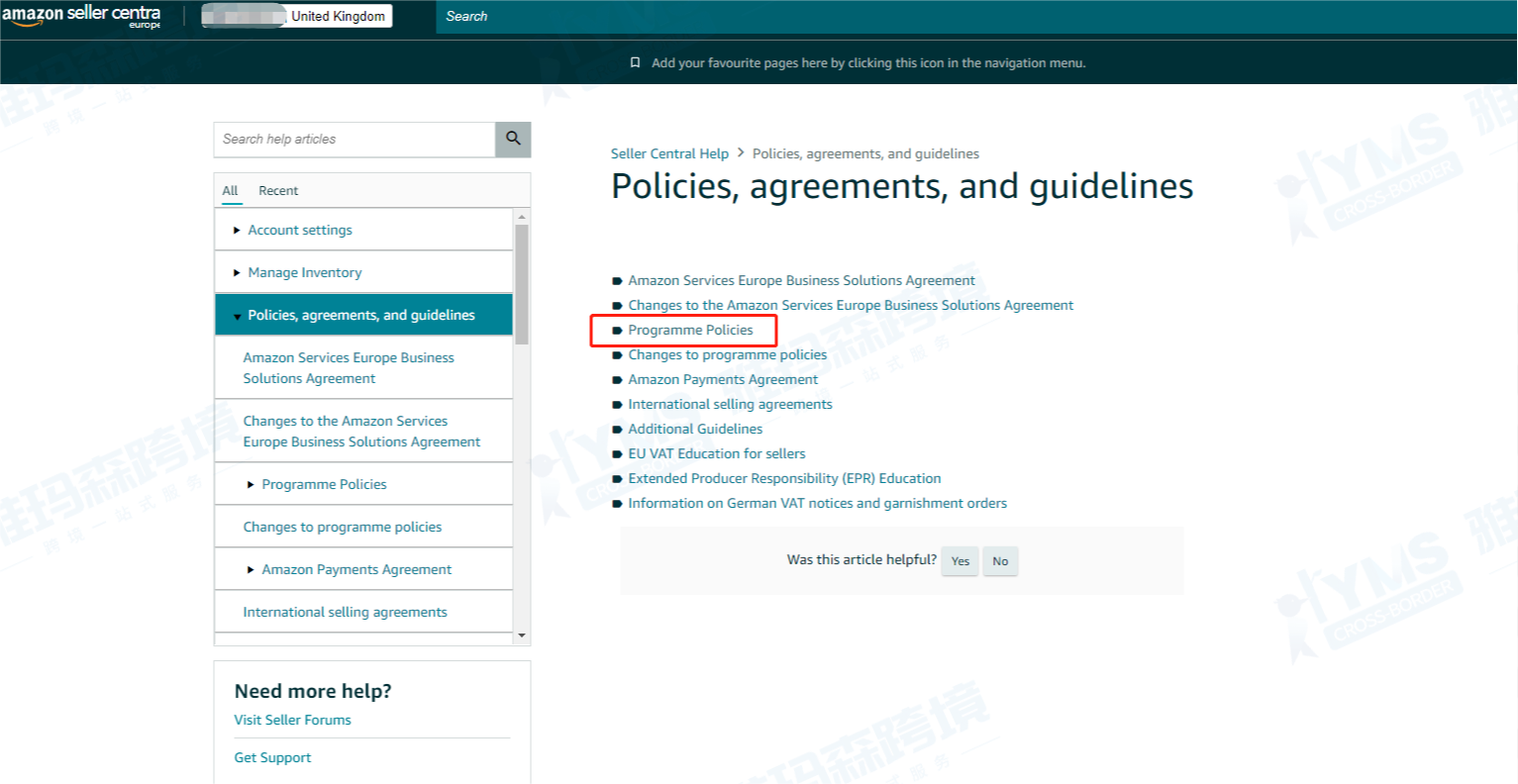Open sidebar Changes to the Amazon Services Agreement
Screen dimensions: 1518x784
pos(361,432)
